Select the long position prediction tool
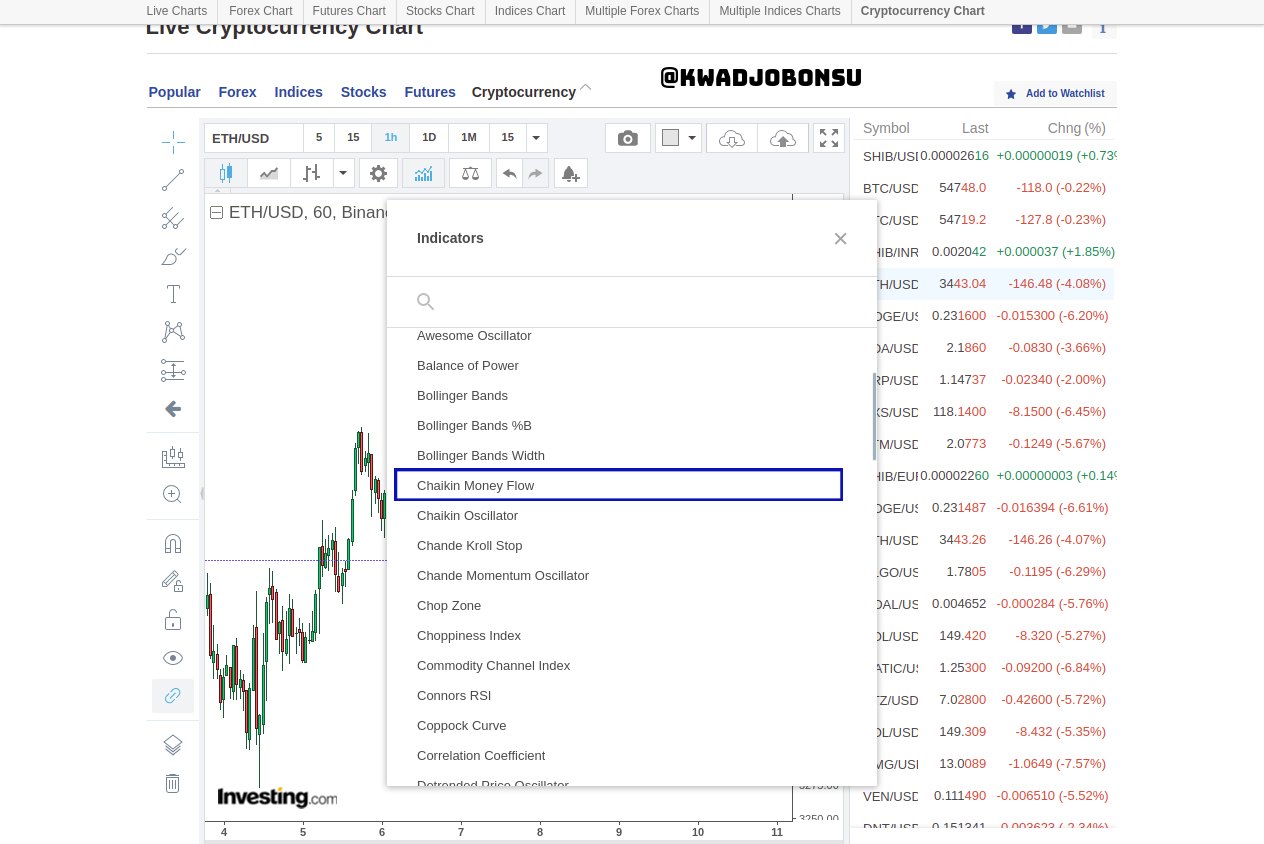Viewport: 1264px width, 844px height. [173, 370]
